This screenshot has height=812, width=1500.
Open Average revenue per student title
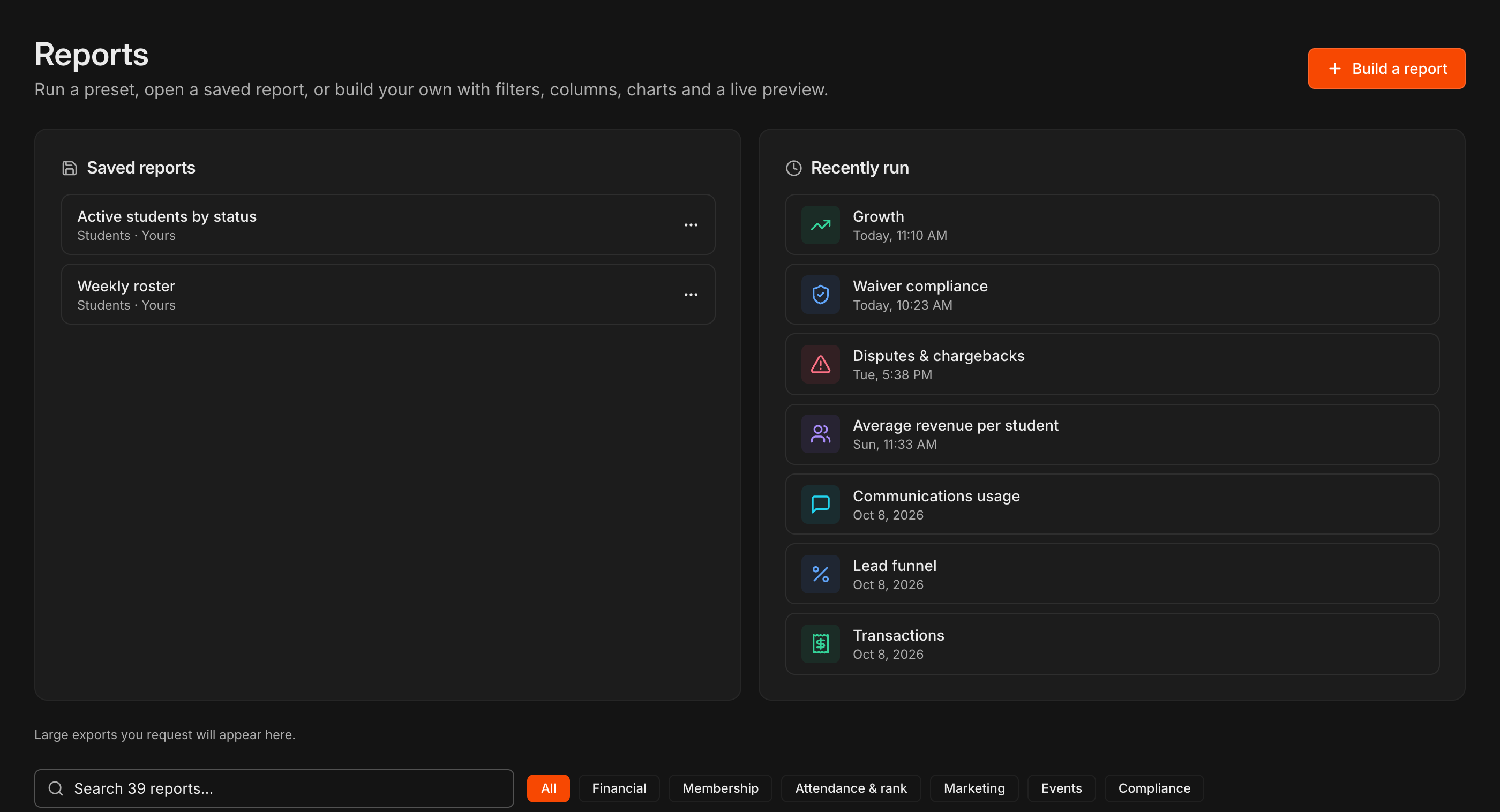click(955, 425)
